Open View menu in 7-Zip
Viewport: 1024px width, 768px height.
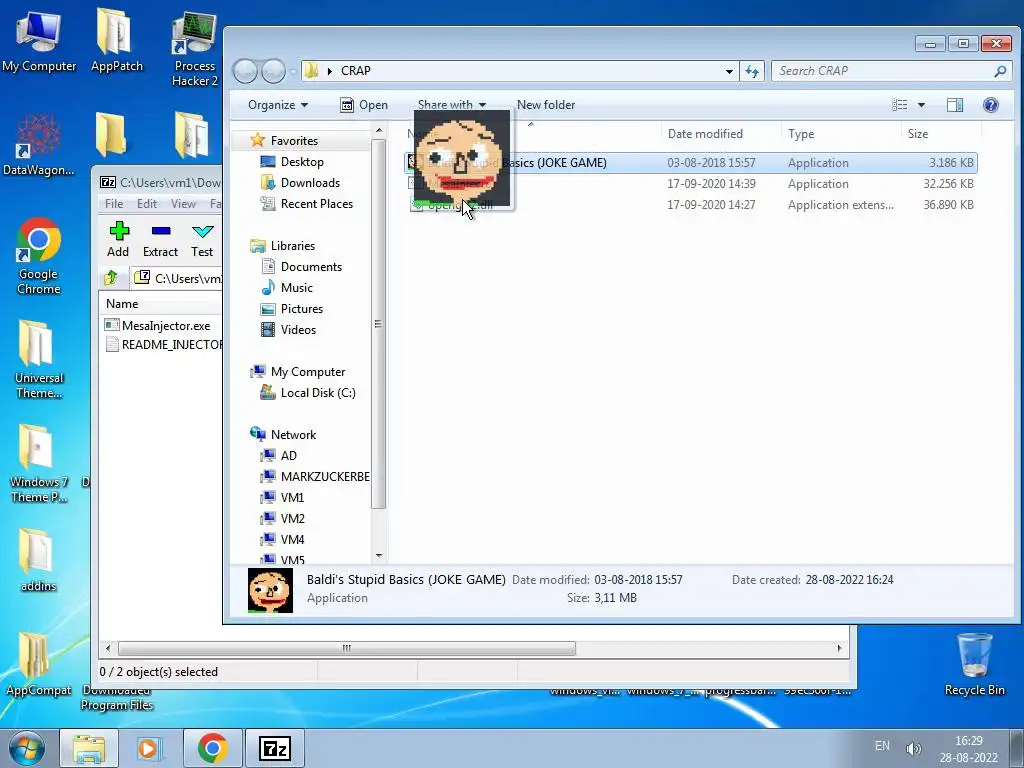click(x=183, y=204)
